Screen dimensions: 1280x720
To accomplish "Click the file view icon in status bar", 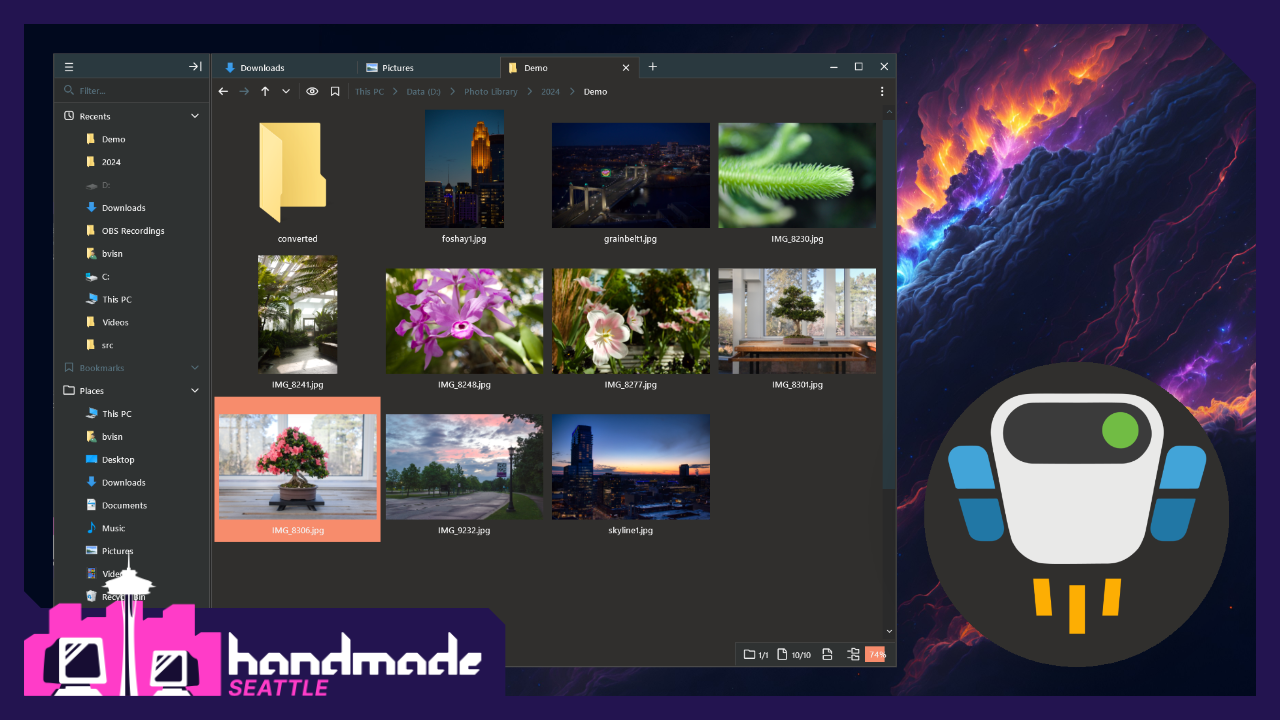I will click(827, 655).
